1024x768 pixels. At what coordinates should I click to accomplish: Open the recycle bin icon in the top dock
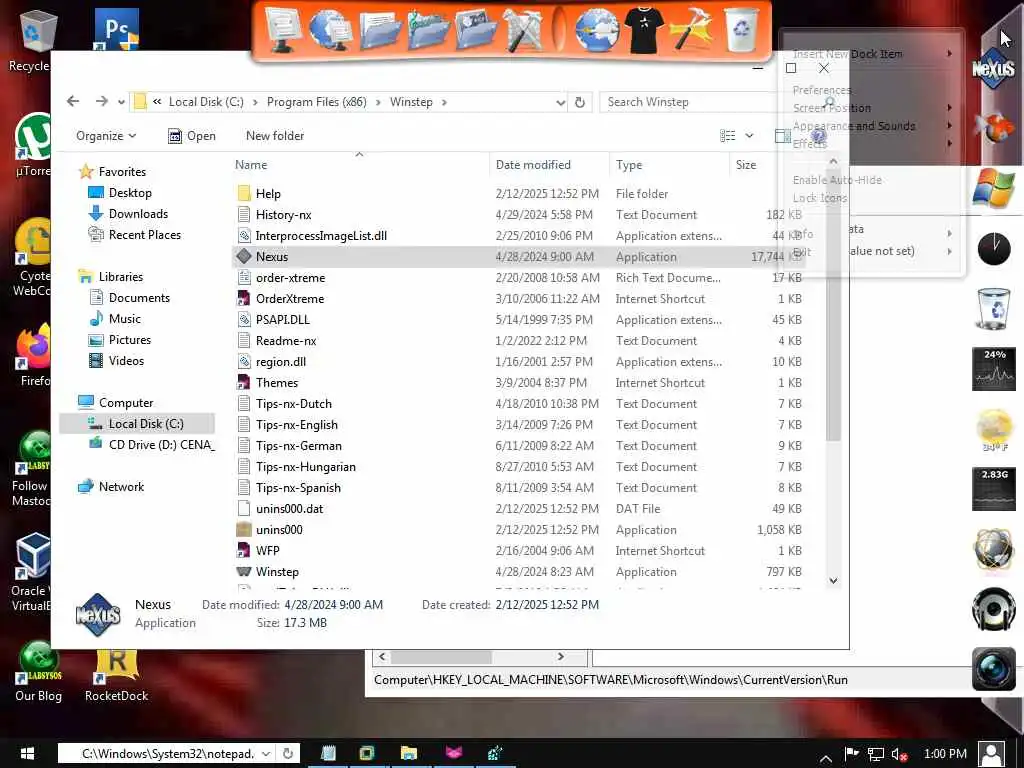click(x=742, y=29)
